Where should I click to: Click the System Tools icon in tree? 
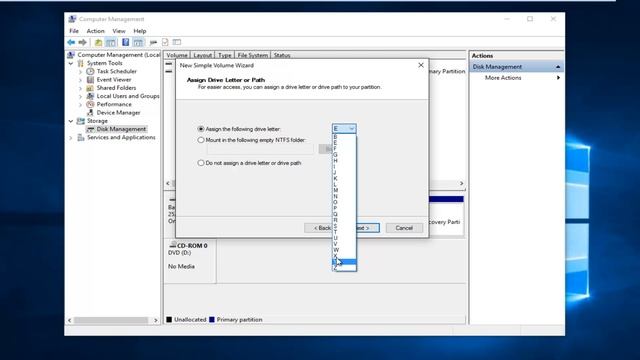click(81, 63)
